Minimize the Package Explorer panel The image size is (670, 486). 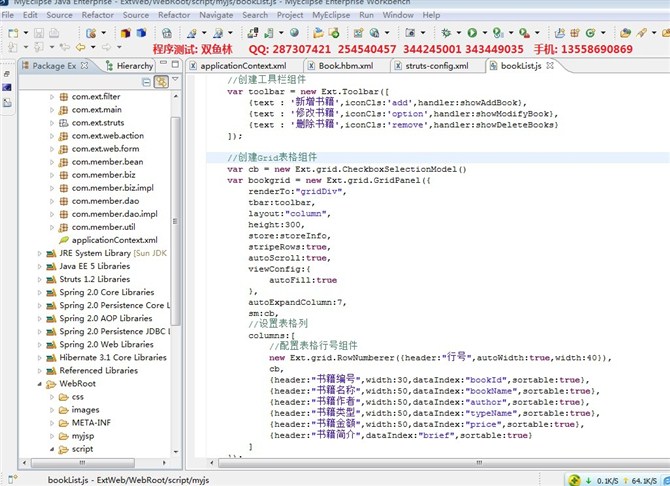163,63
